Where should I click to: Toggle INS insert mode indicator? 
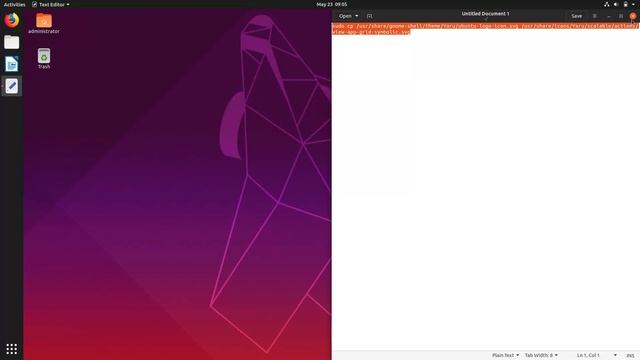point(630,355)
